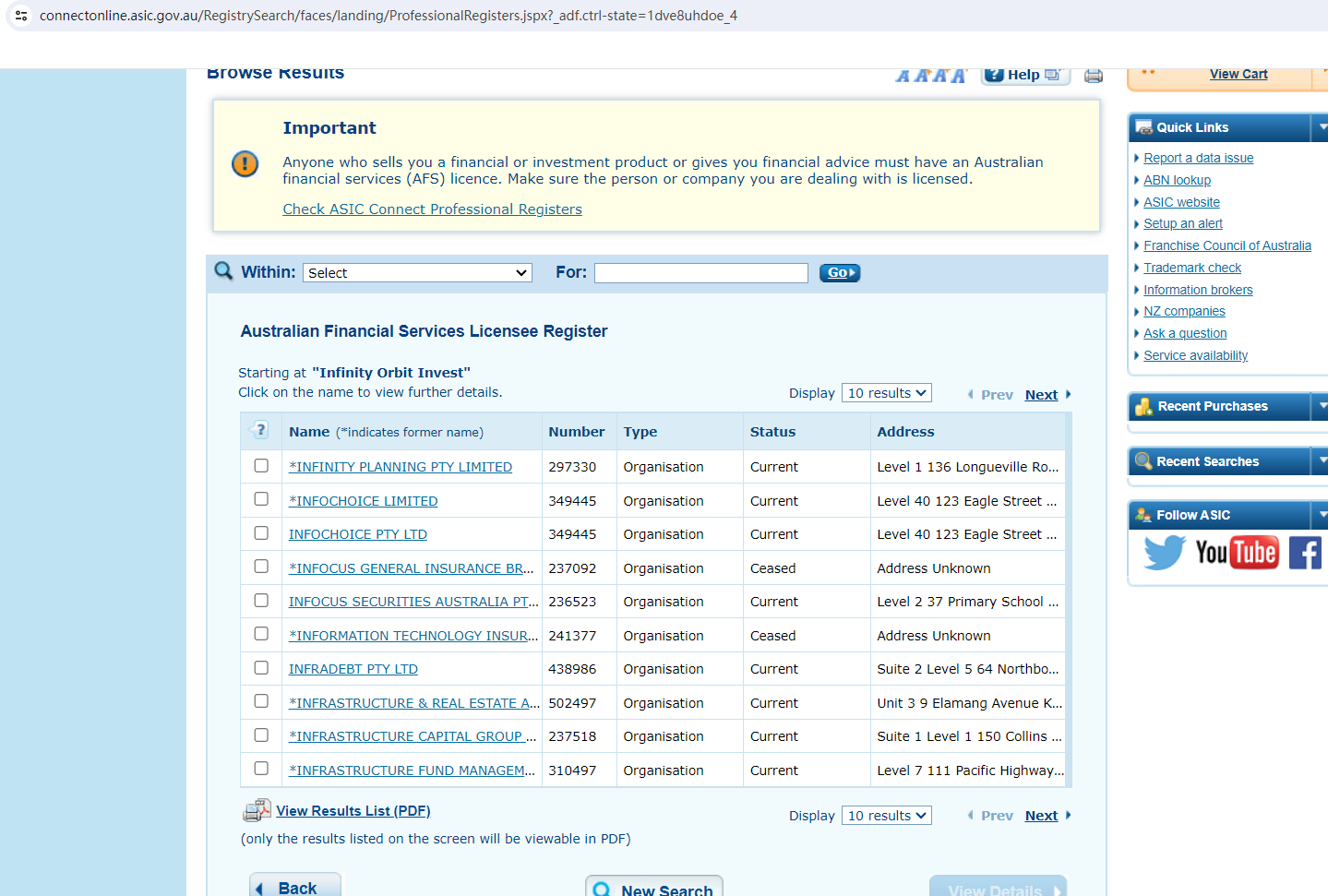Click the View Details button
The image size is (1328, 896).
point(998,888)
